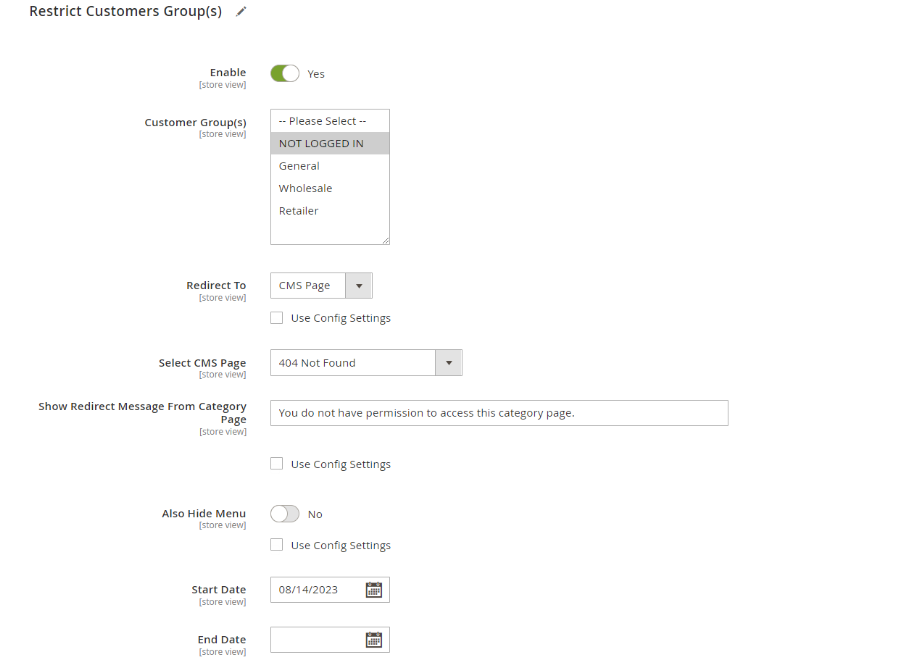909x663 pixels.
Task: Click the pencil edit icon beside the heading
Action: [240, 12]
